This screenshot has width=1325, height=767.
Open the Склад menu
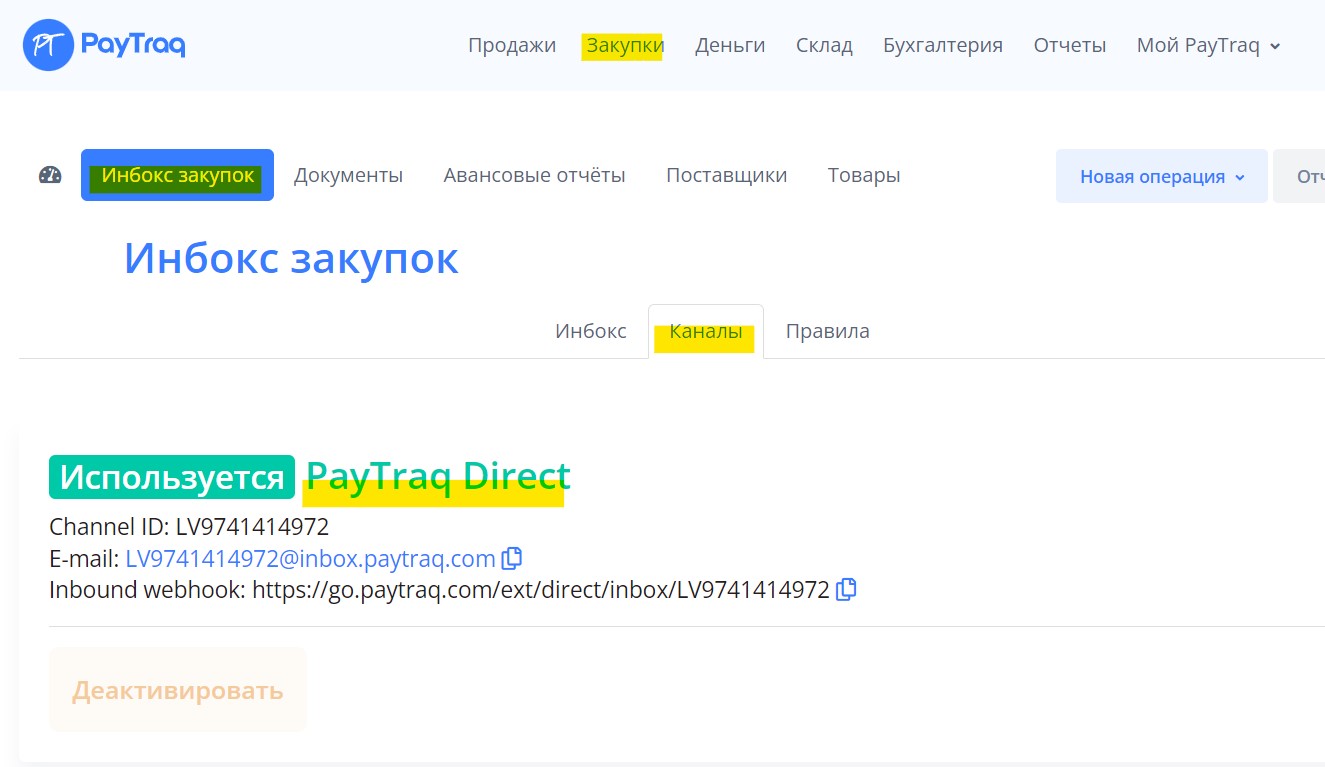click(824, 45)
